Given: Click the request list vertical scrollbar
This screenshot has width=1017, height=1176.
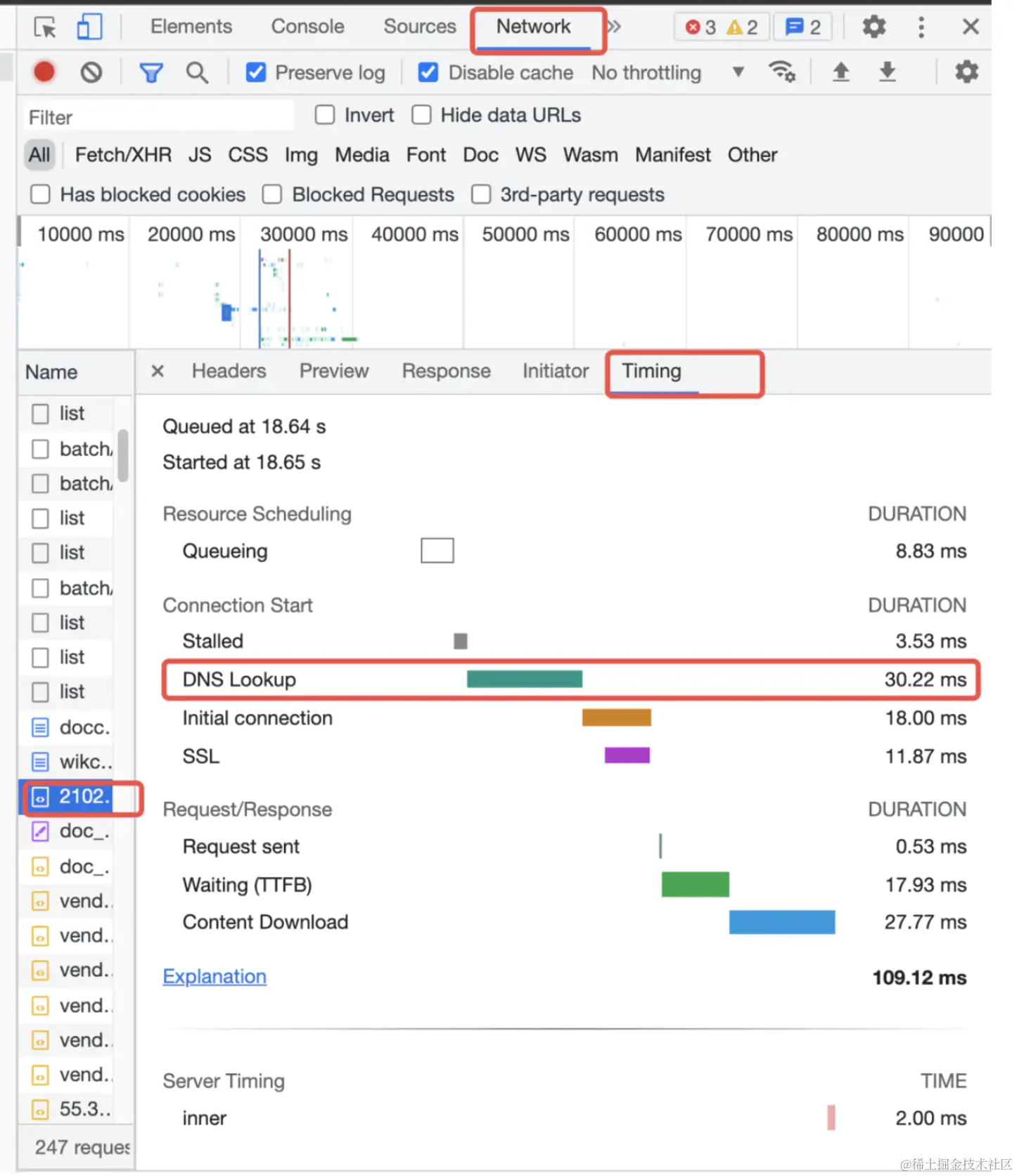Looking at the screenshot, I should tap(123, 455).
